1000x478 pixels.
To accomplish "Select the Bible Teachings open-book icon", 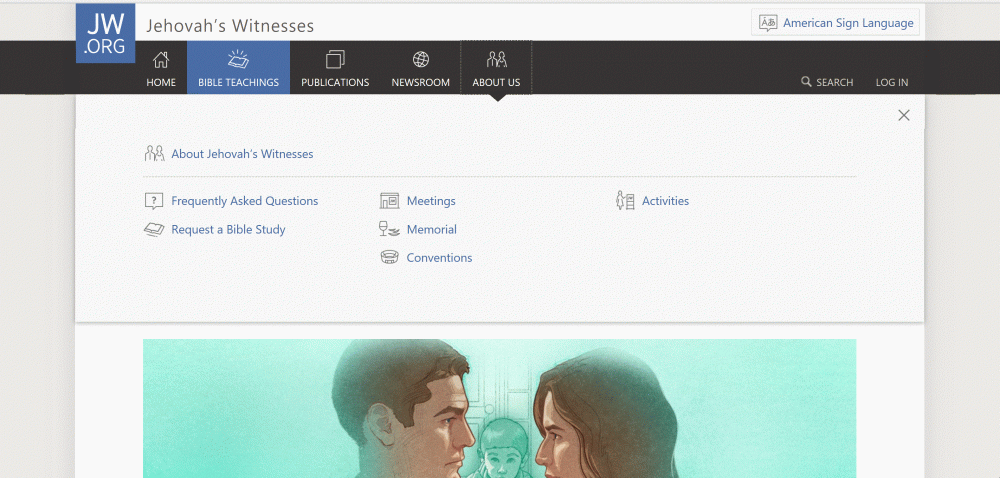I will [x=238, y=59].
